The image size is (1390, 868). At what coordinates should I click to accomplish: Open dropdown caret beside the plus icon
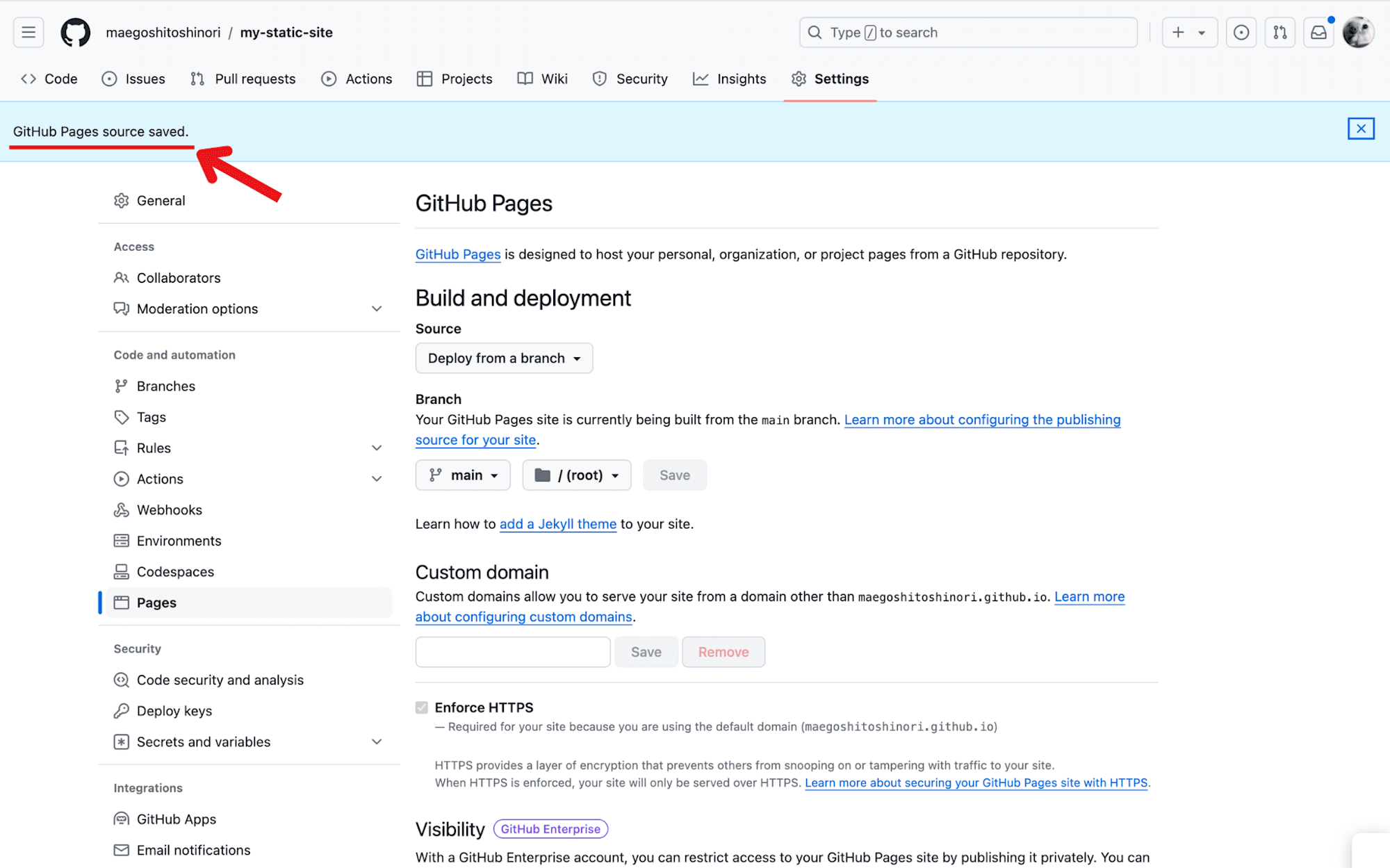pyautogui.click(x=1202, y=33)
